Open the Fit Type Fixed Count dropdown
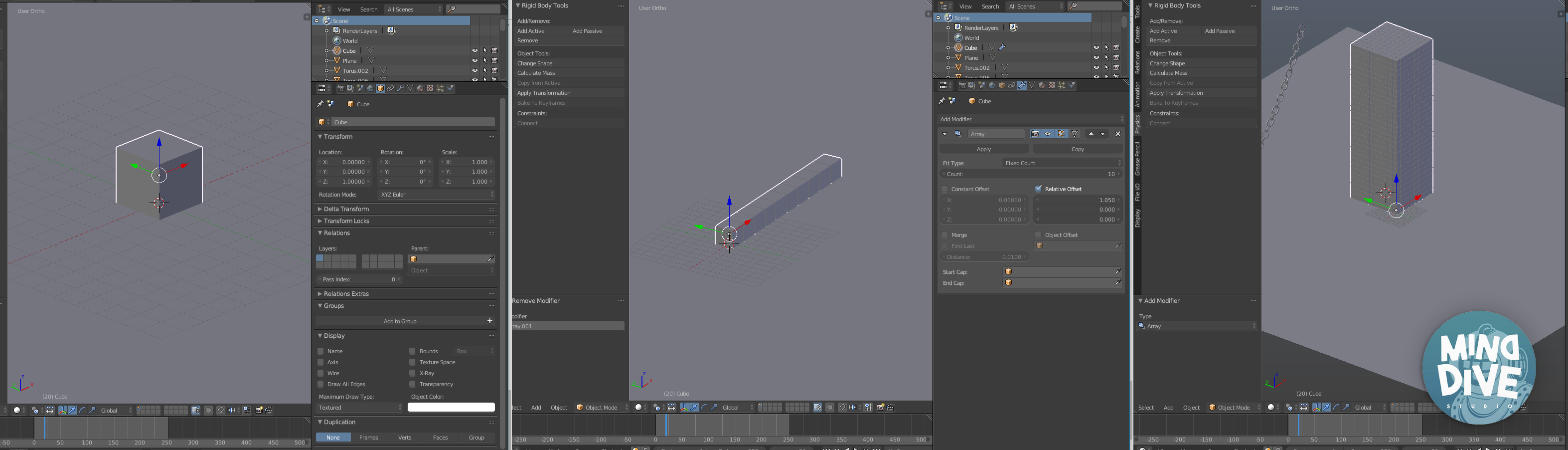The height and width of the screenshot is (450, 1568). pos(1062,163)
